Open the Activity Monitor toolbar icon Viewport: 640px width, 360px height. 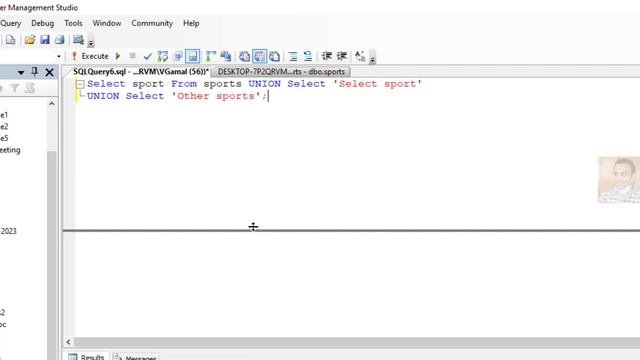[78, 40]
